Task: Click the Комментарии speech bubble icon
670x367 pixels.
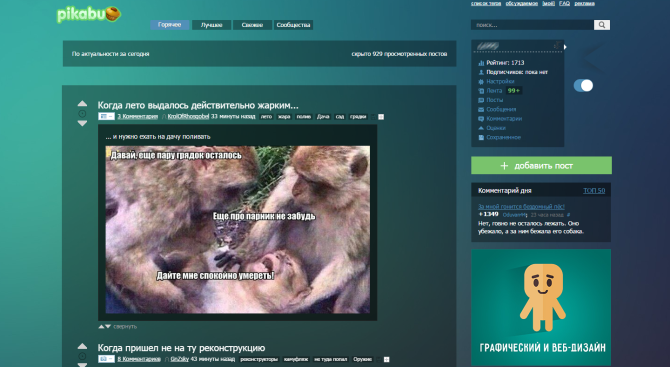Action: [x=481, y=119]
